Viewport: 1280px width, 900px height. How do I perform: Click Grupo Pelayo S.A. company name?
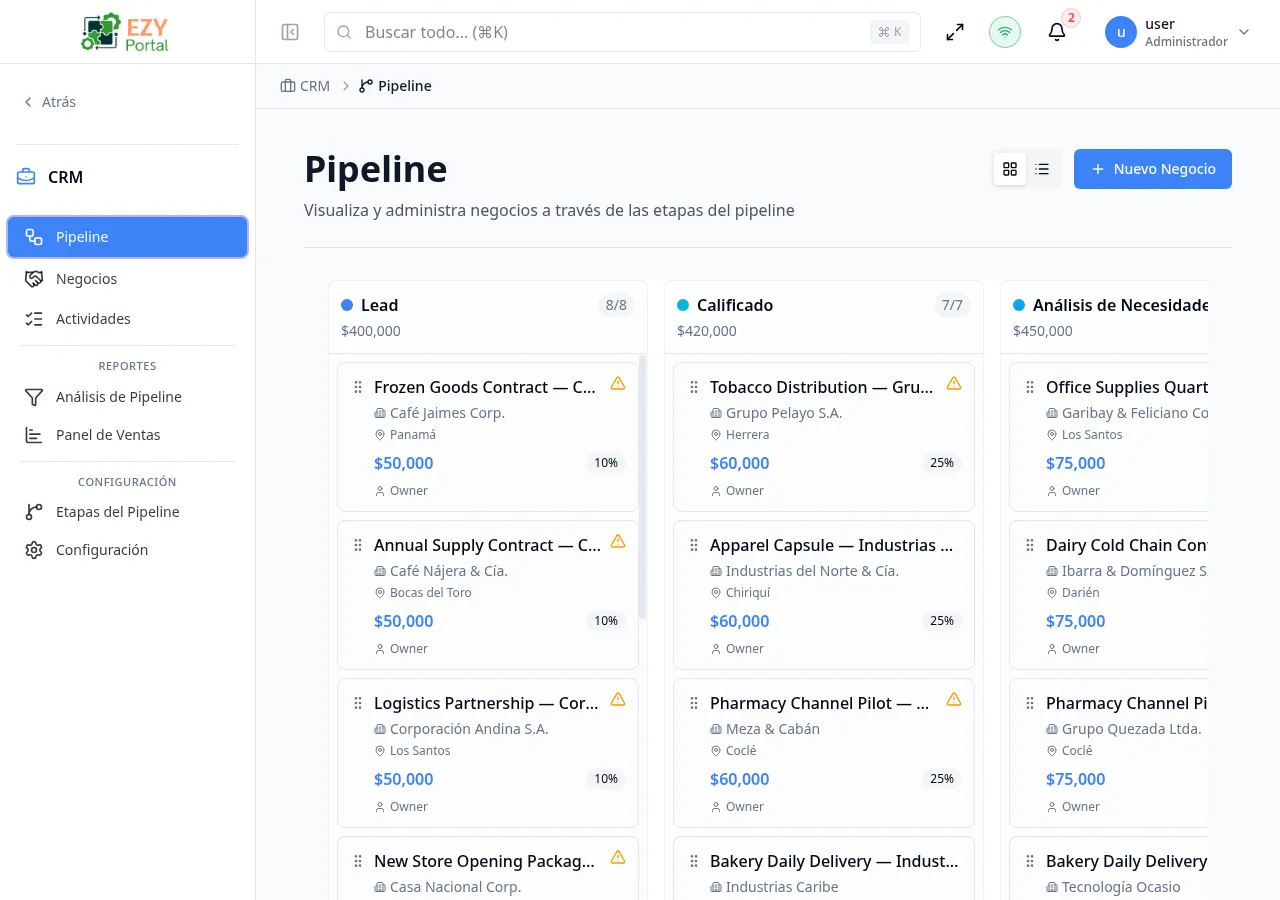click(x=784, y=413)
